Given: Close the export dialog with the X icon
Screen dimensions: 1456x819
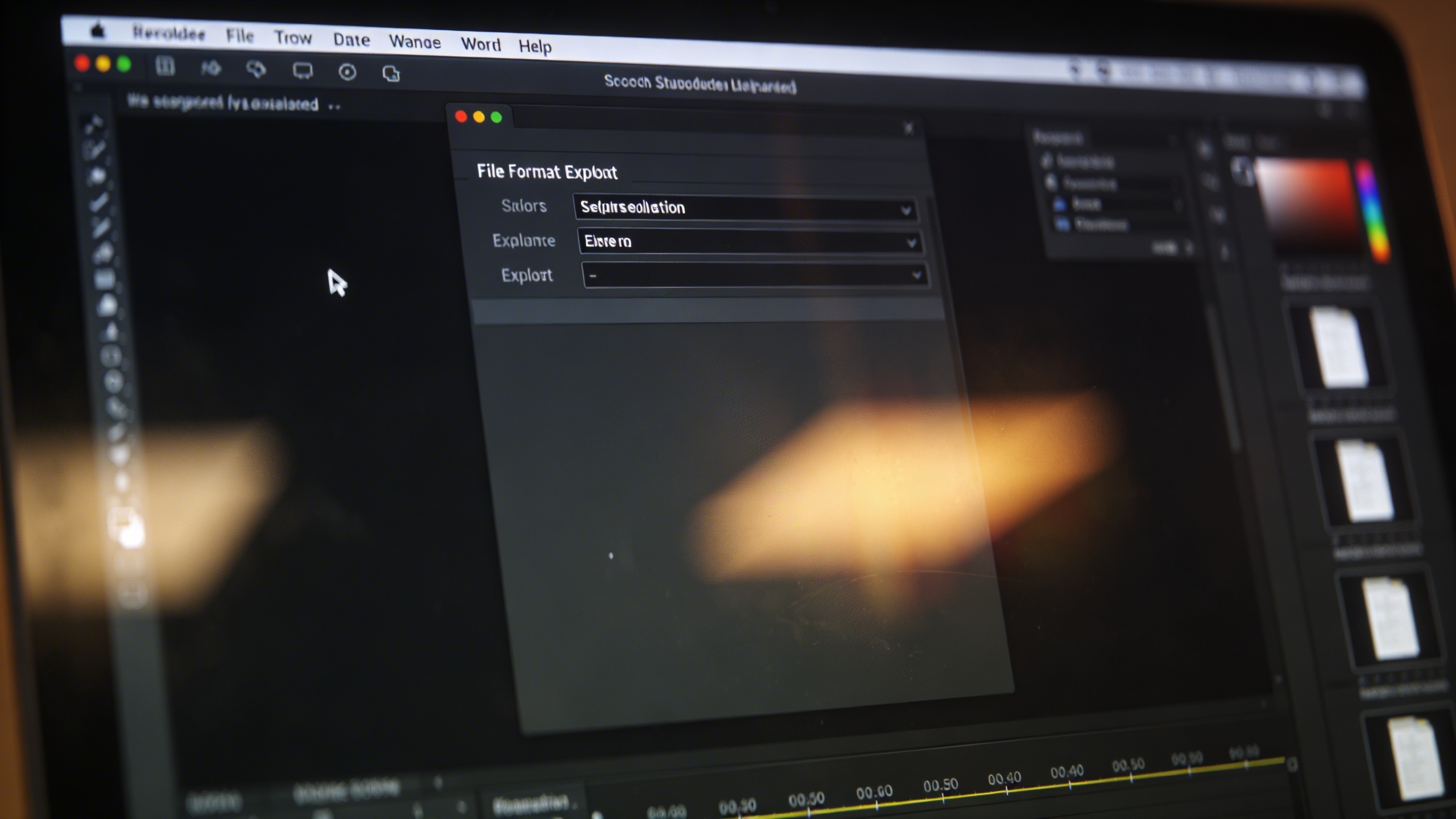Looking at the screenshot, I should point(908,129).
